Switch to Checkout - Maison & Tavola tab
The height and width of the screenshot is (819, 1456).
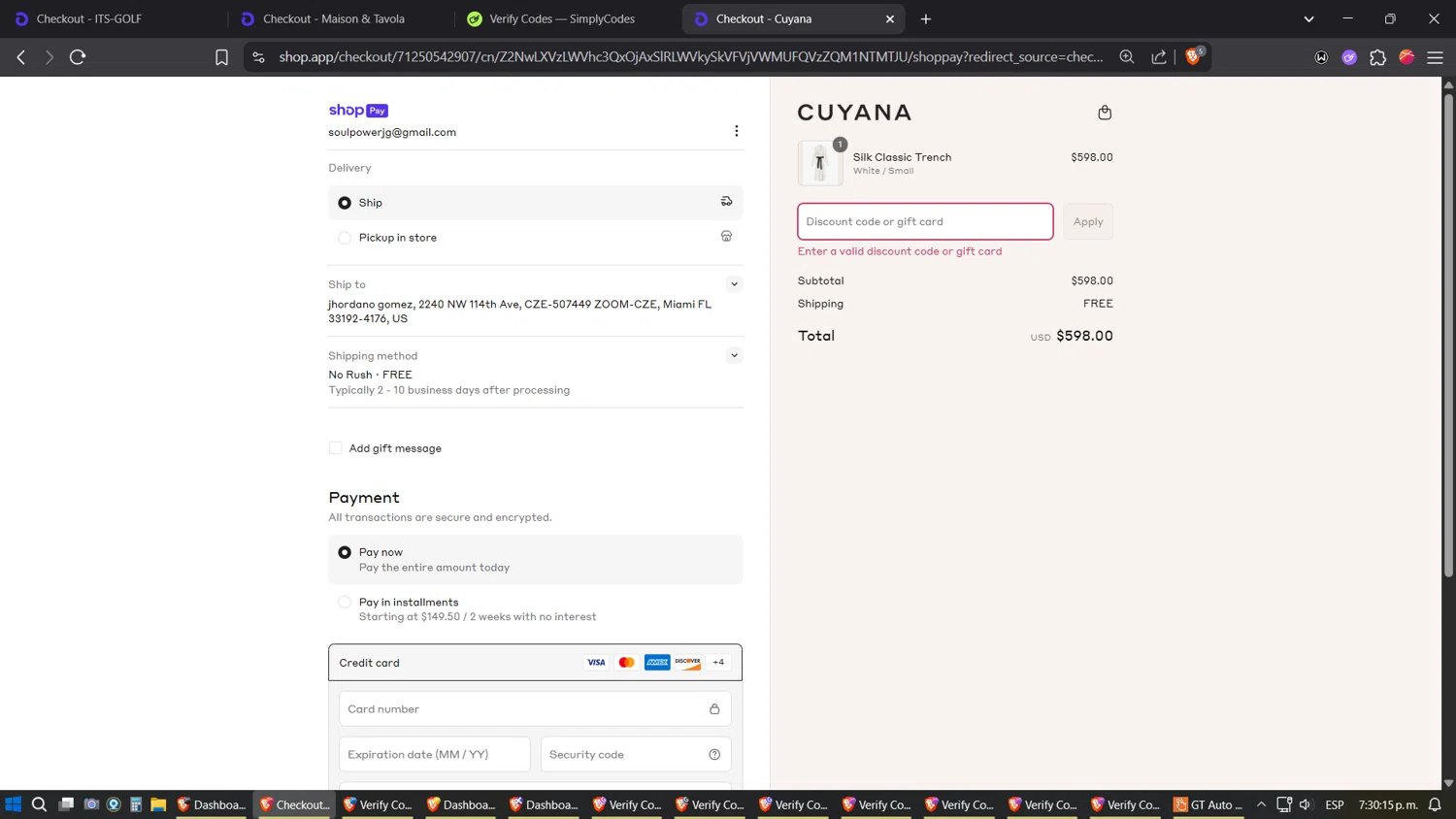click(x=340, y=18)
